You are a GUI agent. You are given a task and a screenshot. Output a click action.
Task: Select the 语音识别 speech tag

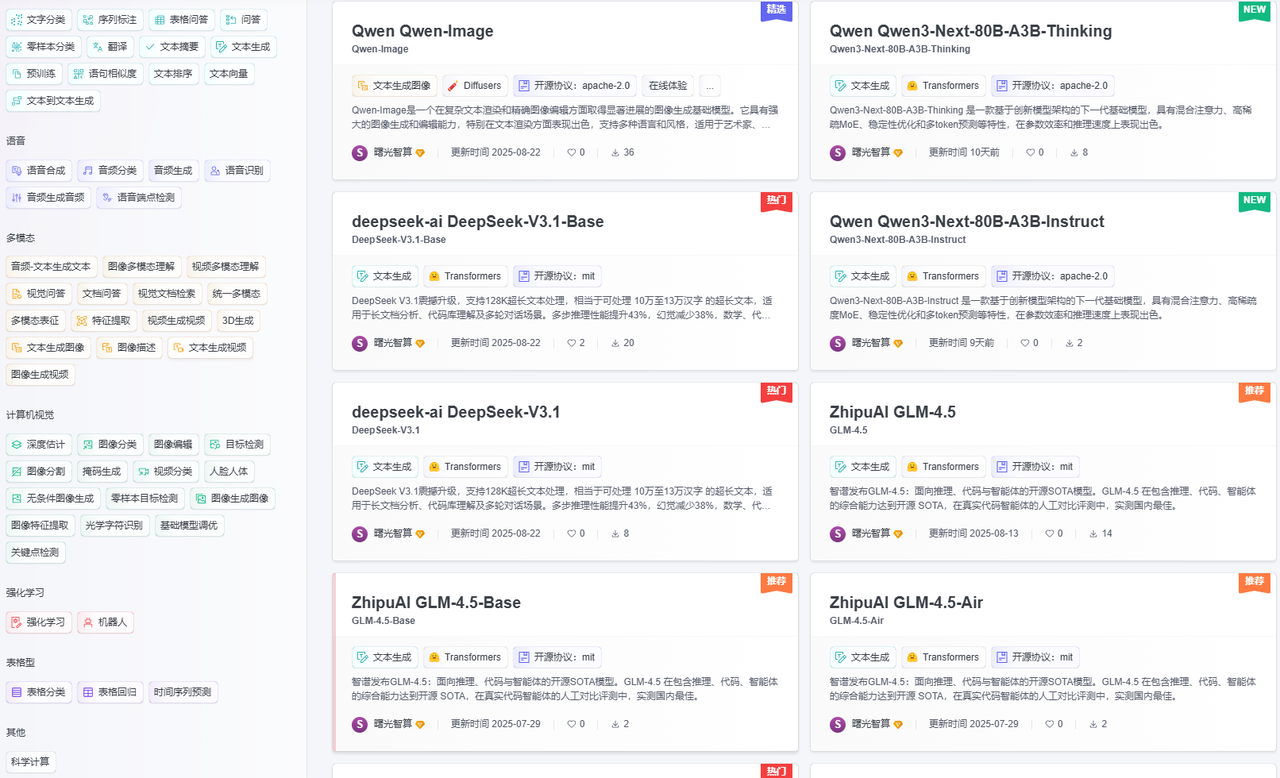tap(237, 171)
